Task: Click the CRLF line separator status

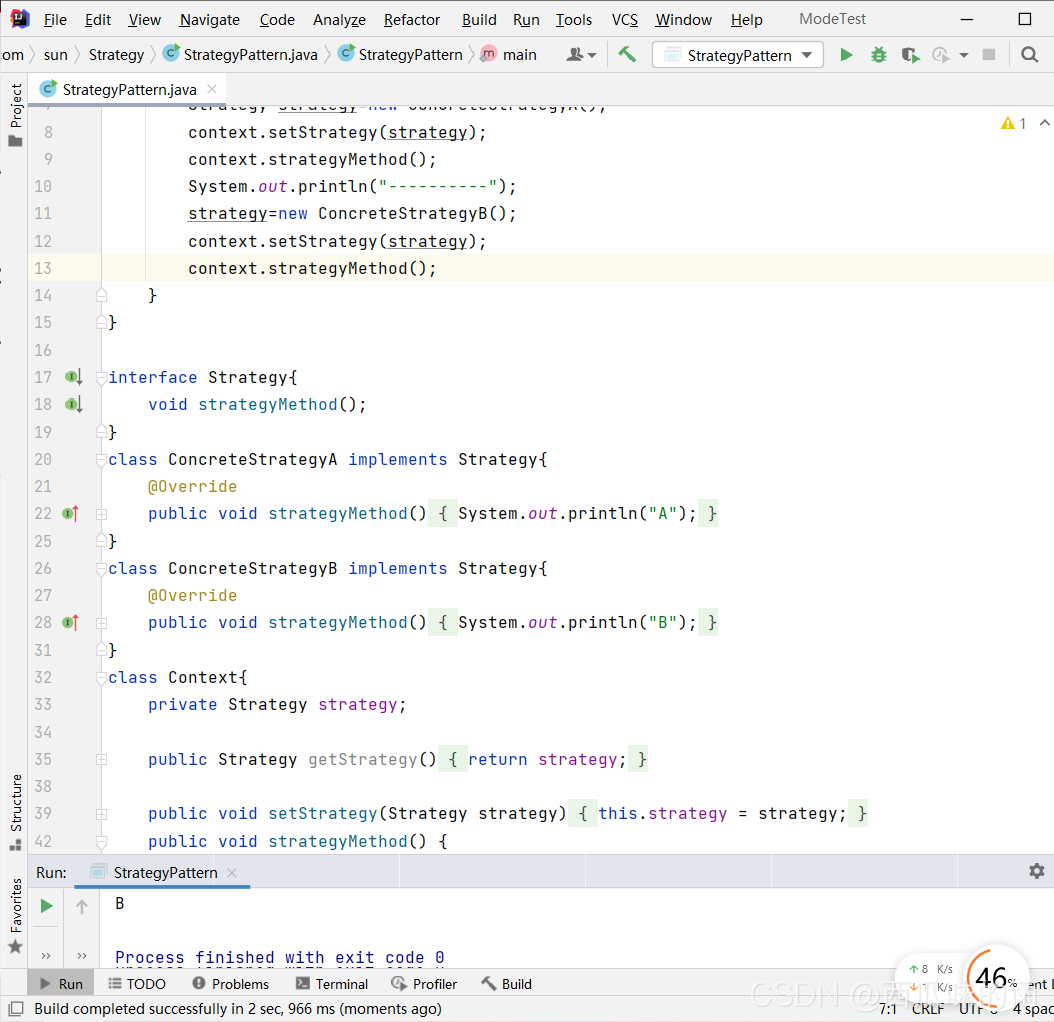Action: tap(928, 1009)
